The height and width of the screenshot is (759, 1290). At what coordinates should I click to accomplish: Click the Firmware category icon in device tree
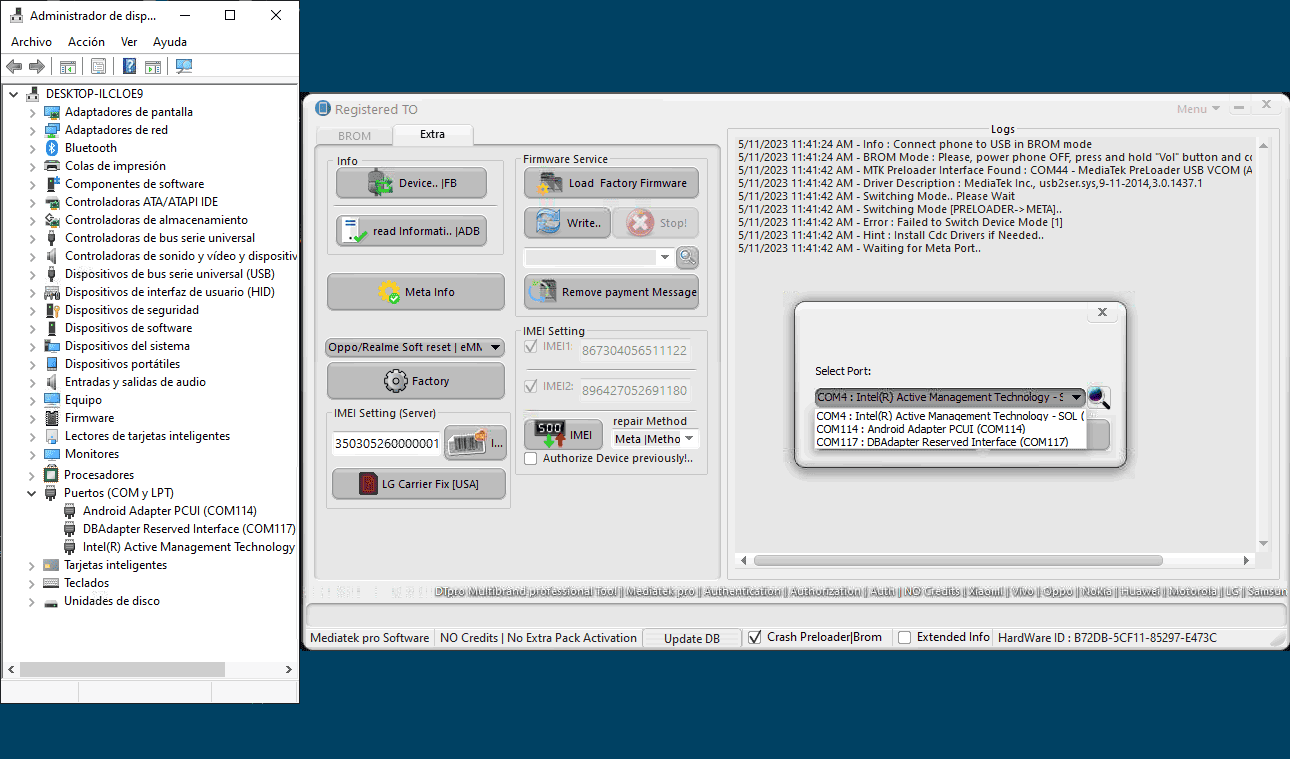pyautogui.click(x=52, y=418)
